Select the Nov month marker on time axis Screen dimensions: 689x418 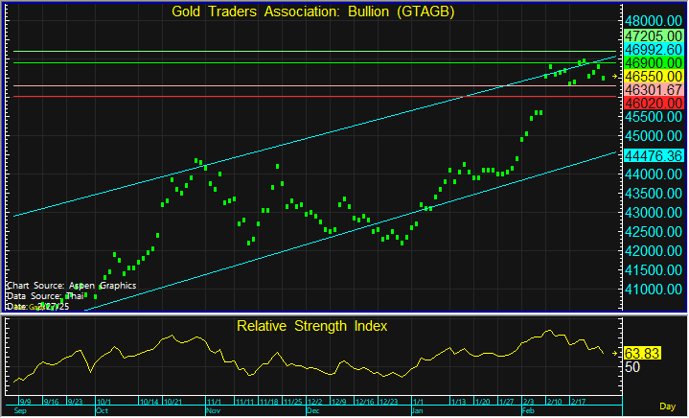212,411
